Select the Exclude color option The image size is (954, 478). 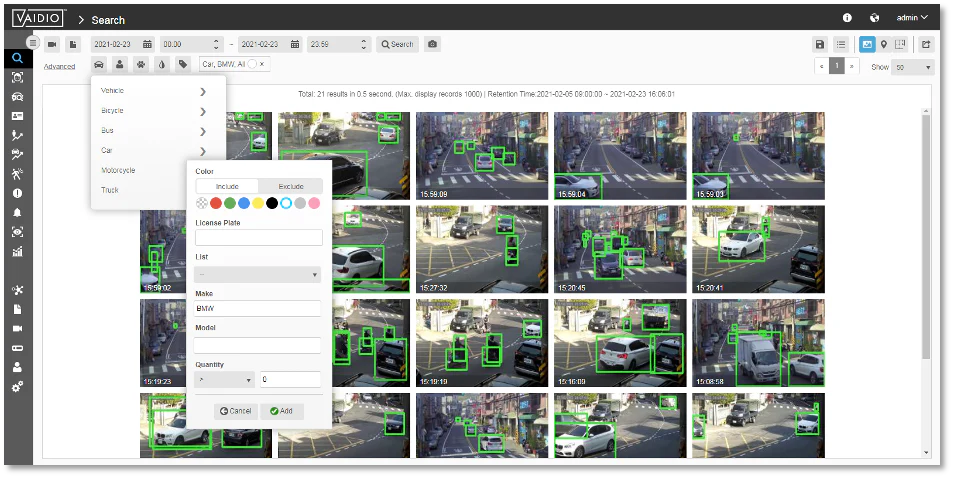click(x=290, y=186)
